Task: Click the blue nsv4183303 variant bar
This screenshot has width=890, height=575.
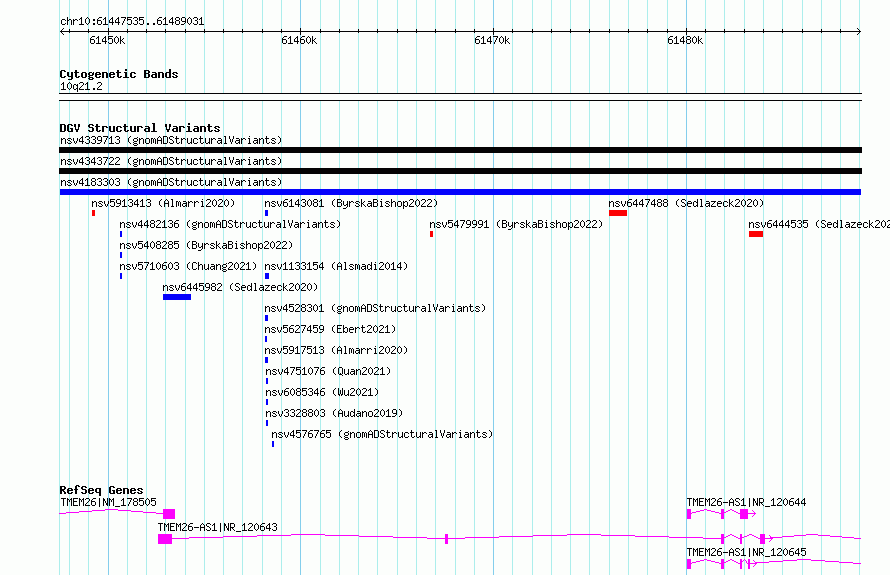Action: [460, 192]
